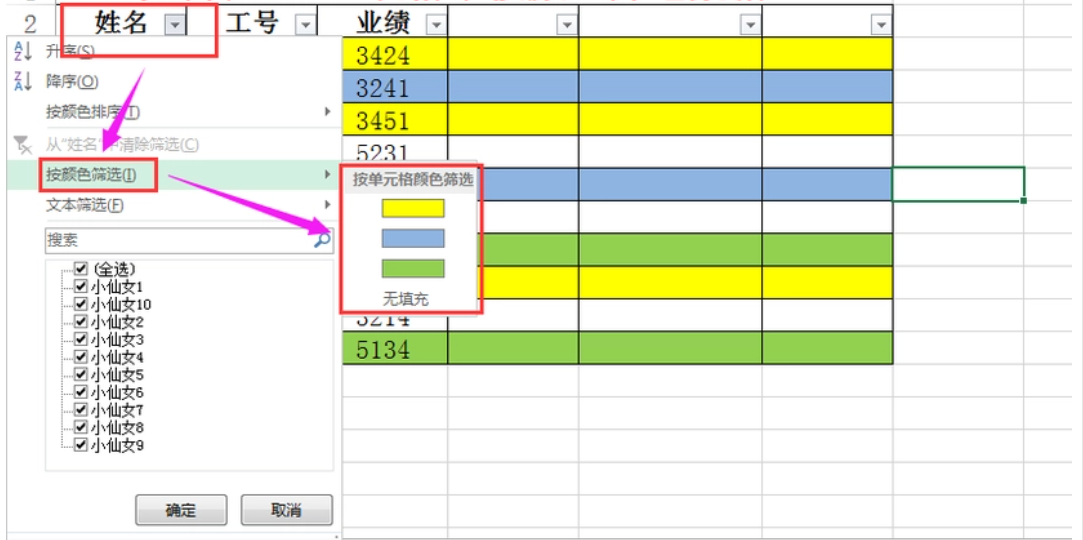The width and height of the screenshot is (1083, 540).
Task: Open the second-to-last column's filter dropdown
Action: click(x=750, y=26)
